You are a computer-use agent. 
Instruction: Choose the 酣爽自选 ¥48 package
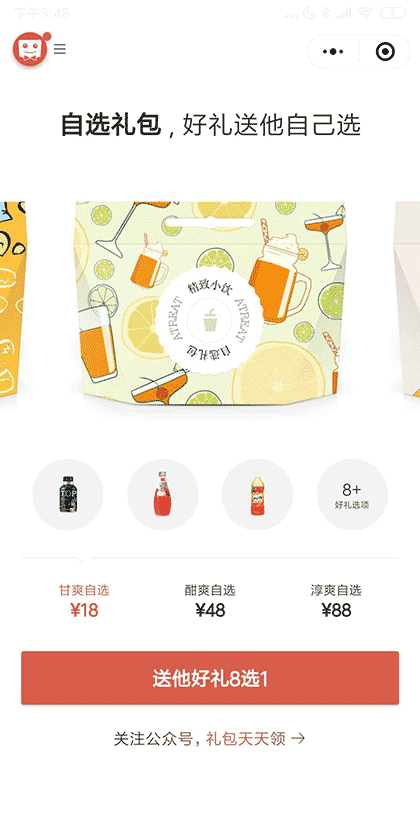pos(210,601)
